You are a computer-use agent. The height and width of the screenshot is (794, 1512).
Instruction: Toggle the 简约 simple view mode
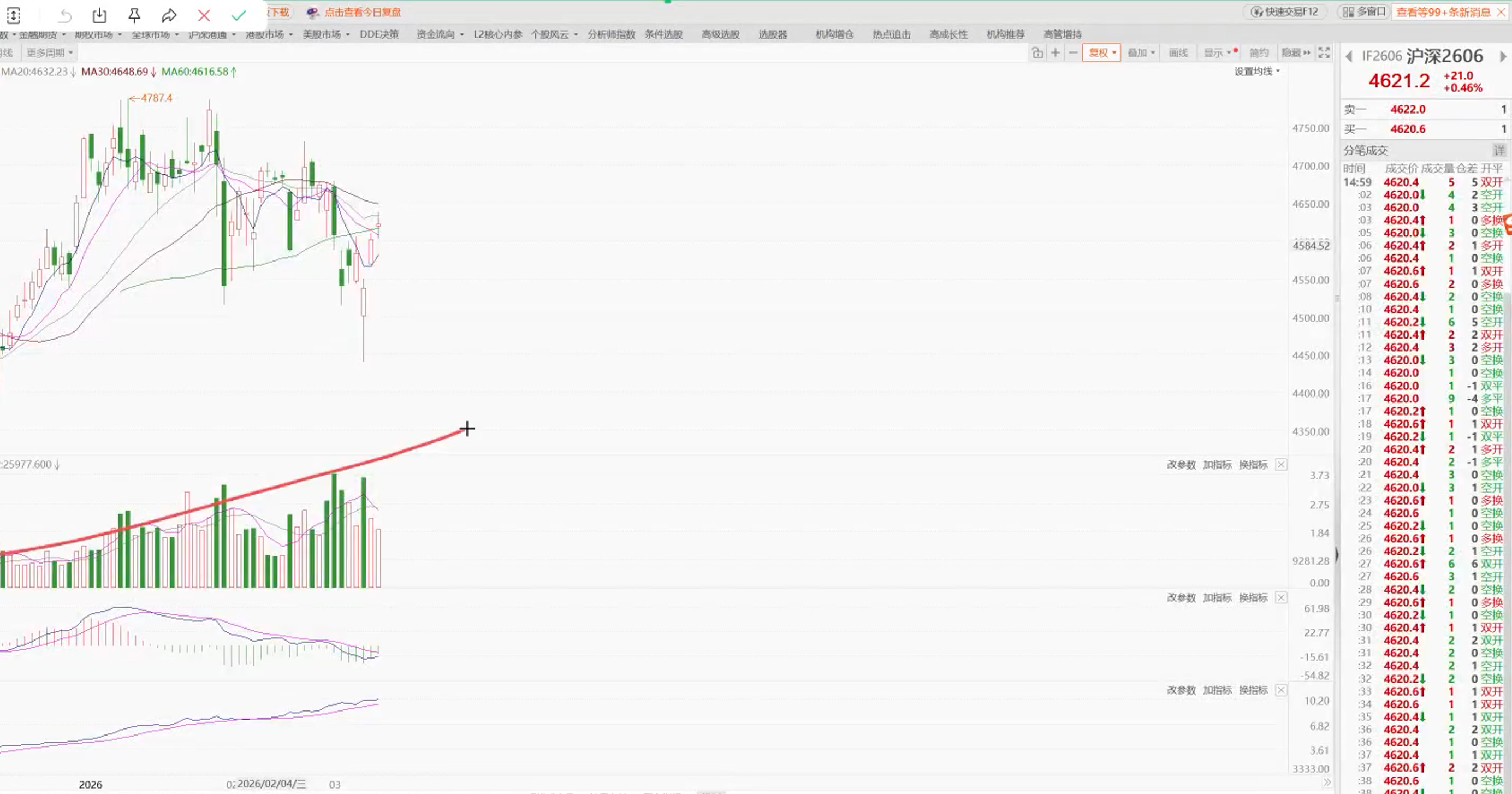pyautogui.click(x=1259, y=53)
